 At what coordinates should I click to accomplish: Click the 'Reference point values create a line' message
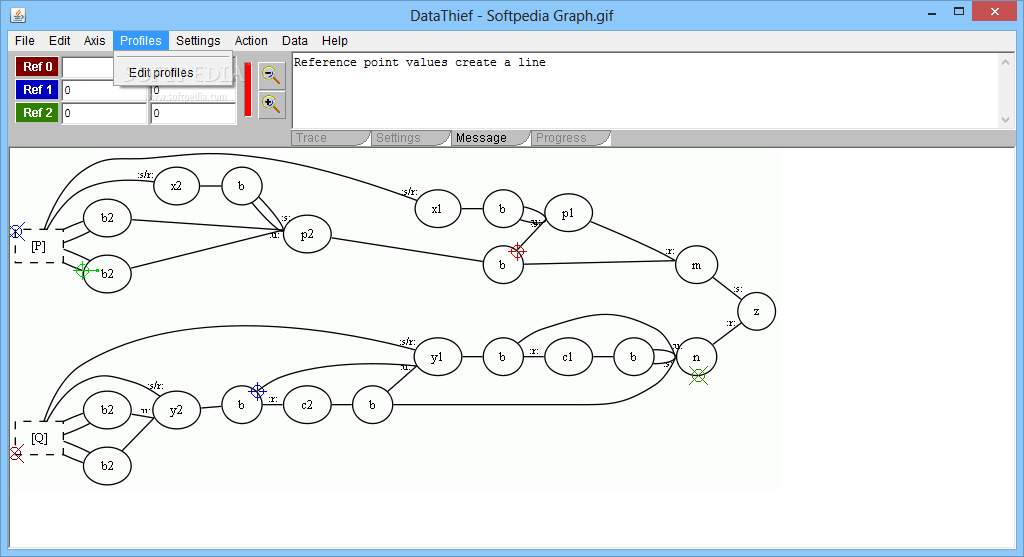(x=419, y=62)
